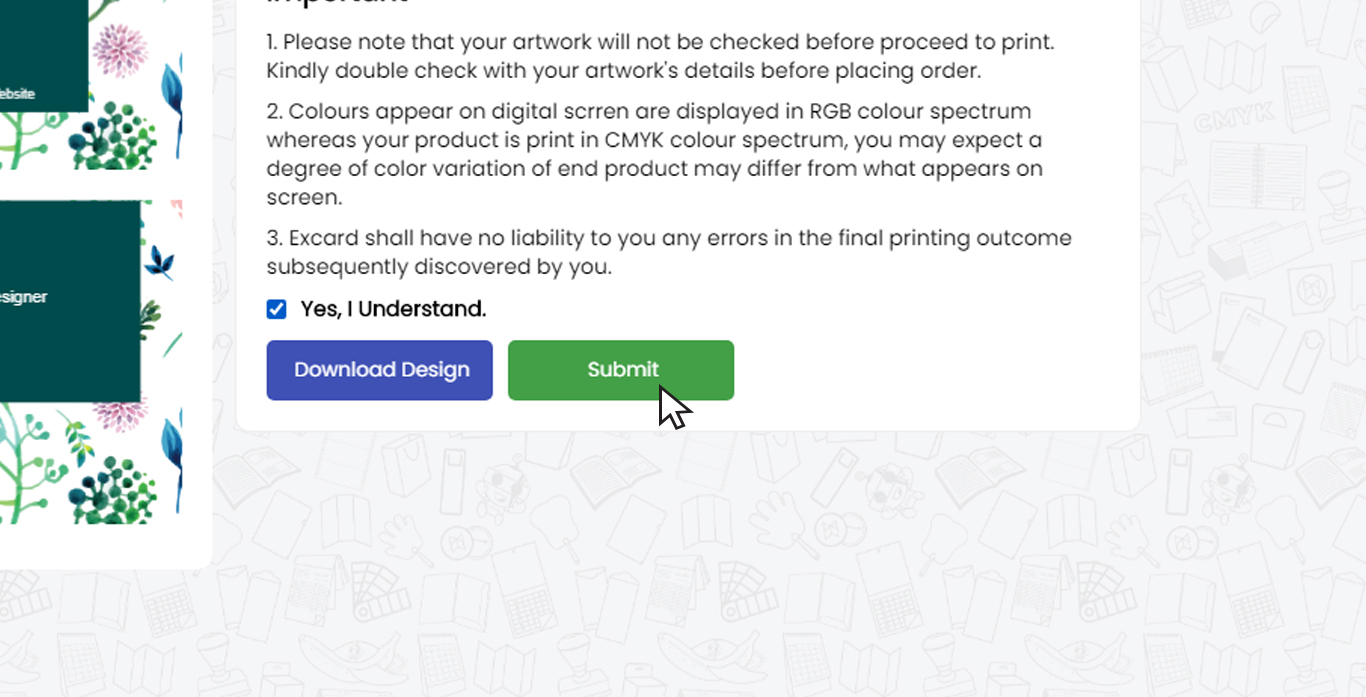Submit the design with the green button
This screenshot has height=697, width=1366.
coord(621,370)
